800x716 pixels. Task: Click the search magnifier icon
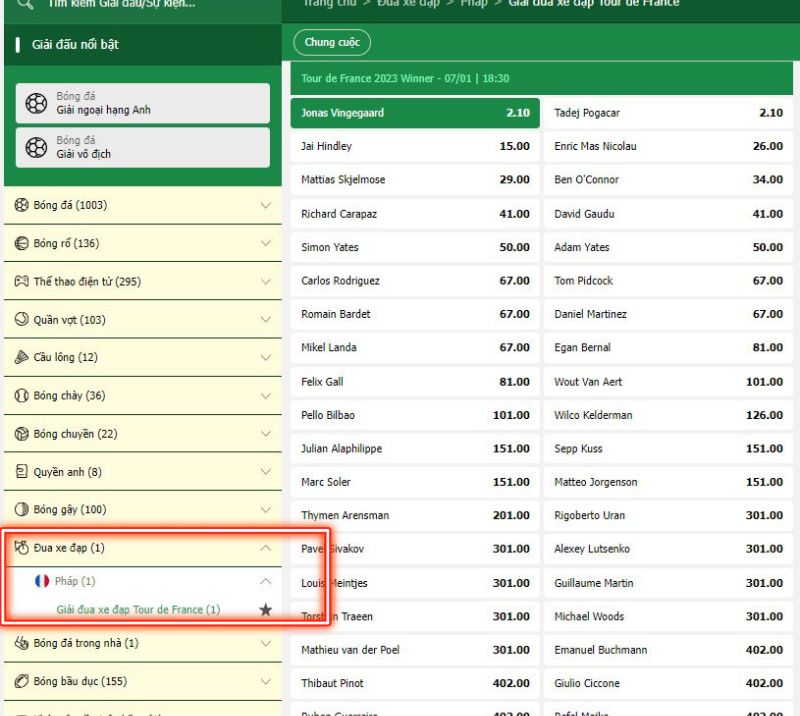(x=26, y=4)
